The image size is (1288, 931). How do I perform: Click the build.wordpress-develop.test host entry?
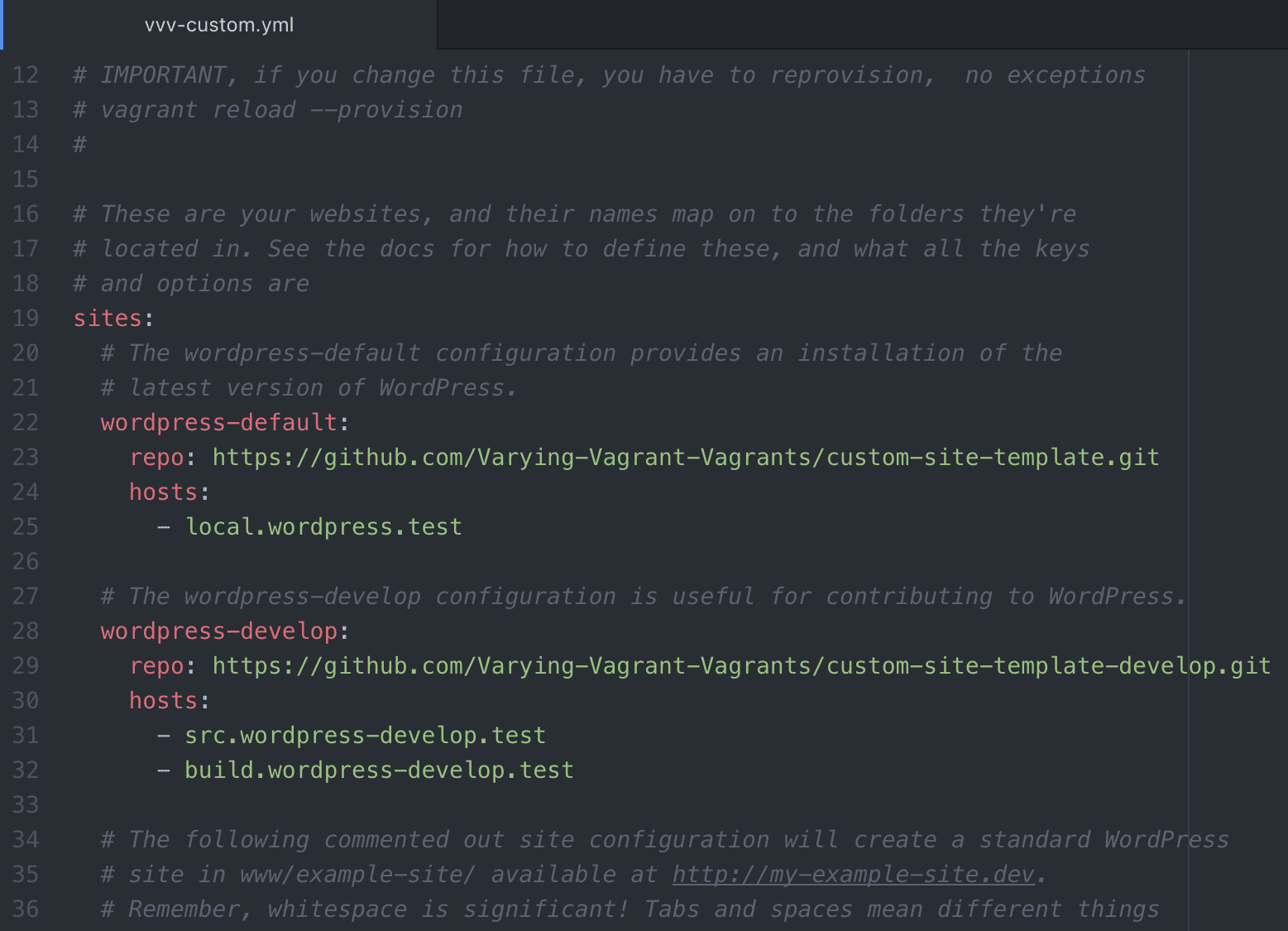pyautogui.click(x=378, y=770)
